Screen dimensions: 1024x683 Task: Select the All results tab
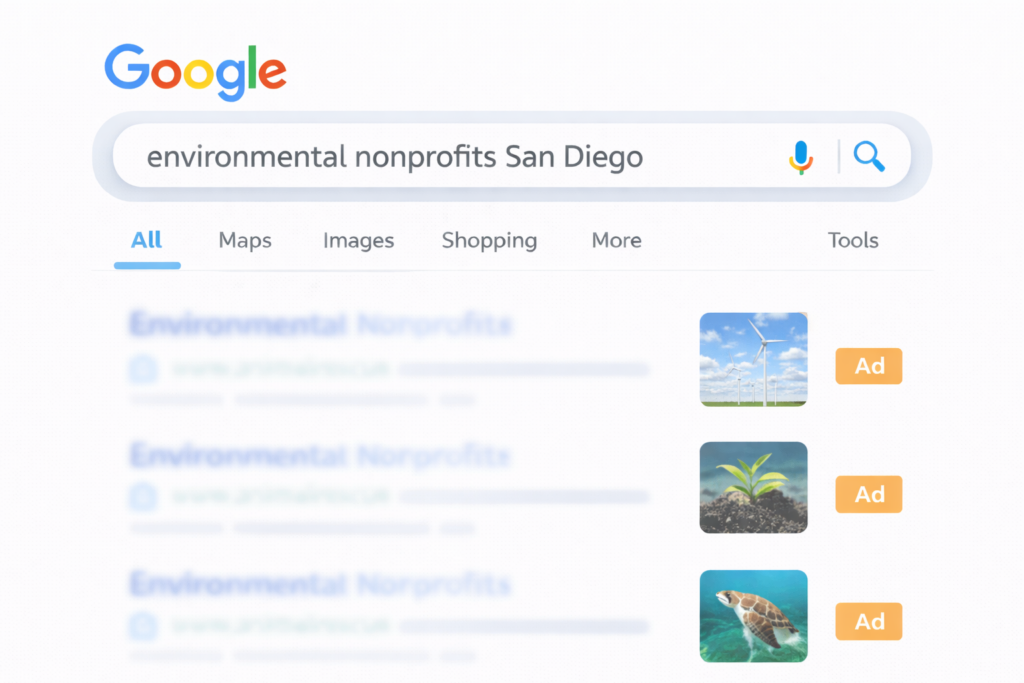click(146, 240)
